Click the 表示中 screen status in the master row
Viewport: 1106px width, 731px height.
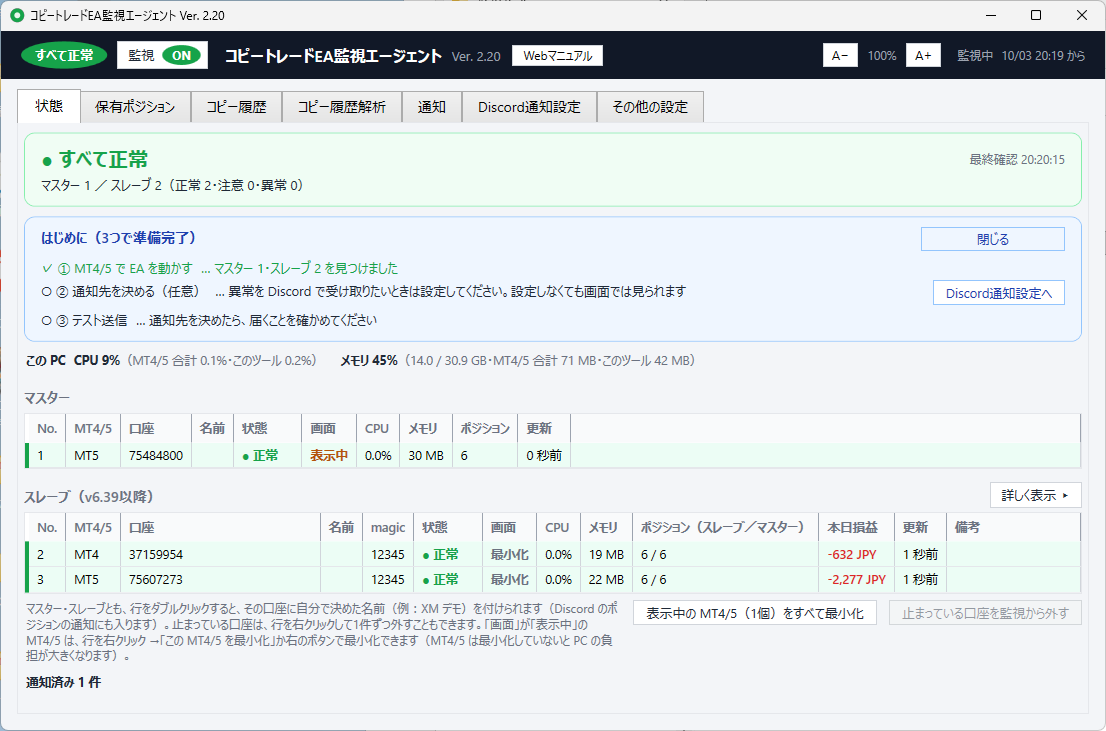pos(329,456)
